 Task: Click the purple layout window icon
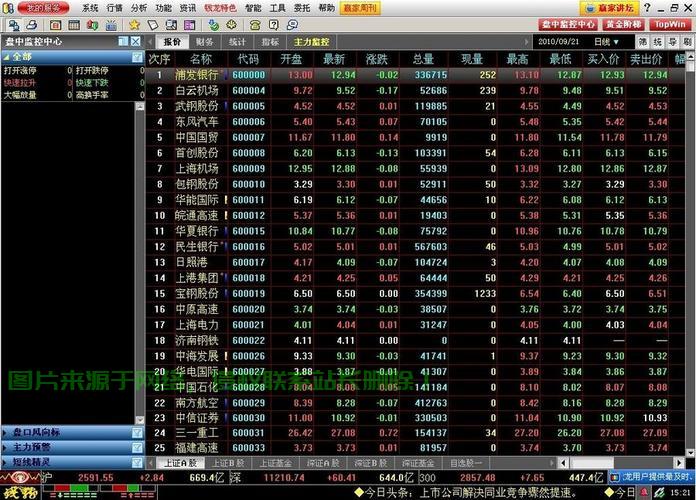pyautogui.click(x=190, y=25)
